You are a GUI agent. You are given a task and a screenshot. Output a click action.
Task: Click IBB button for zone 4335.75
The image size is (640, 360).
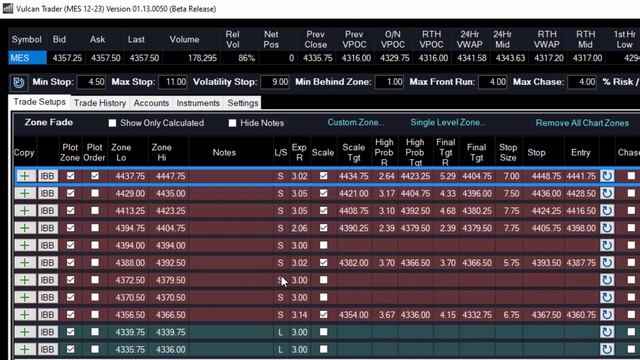click(47, 349)
